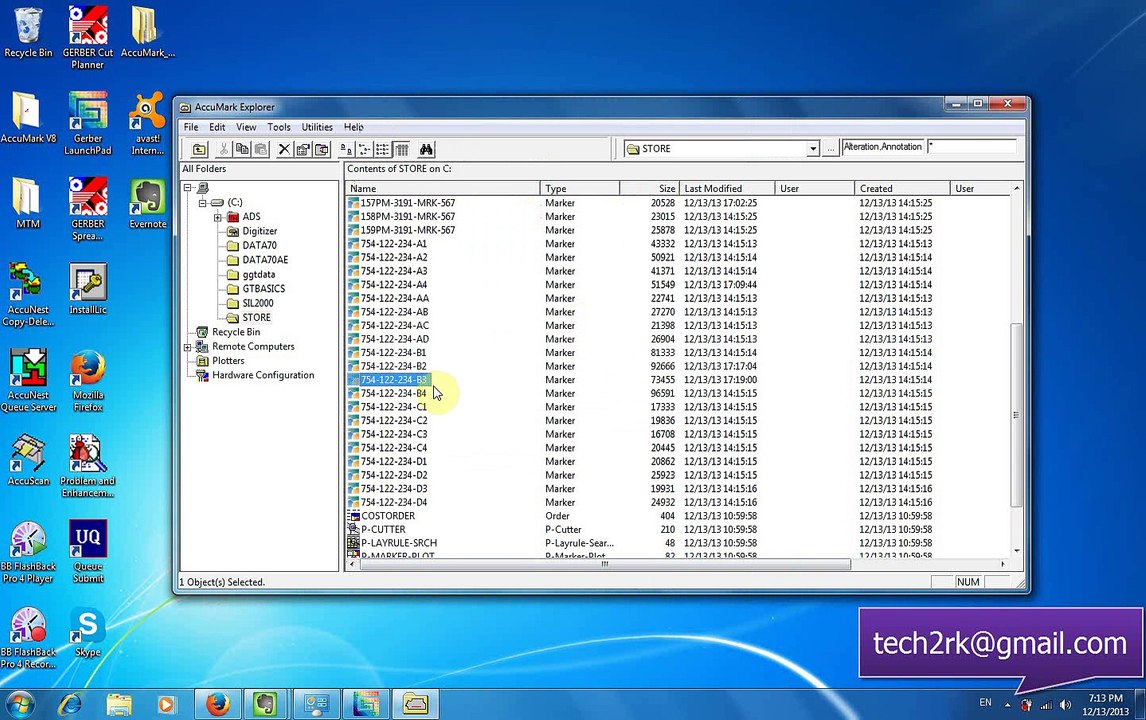Screen dimensions: 1146x720
Task: Open the Tools menu
Action: click(278, 127)
